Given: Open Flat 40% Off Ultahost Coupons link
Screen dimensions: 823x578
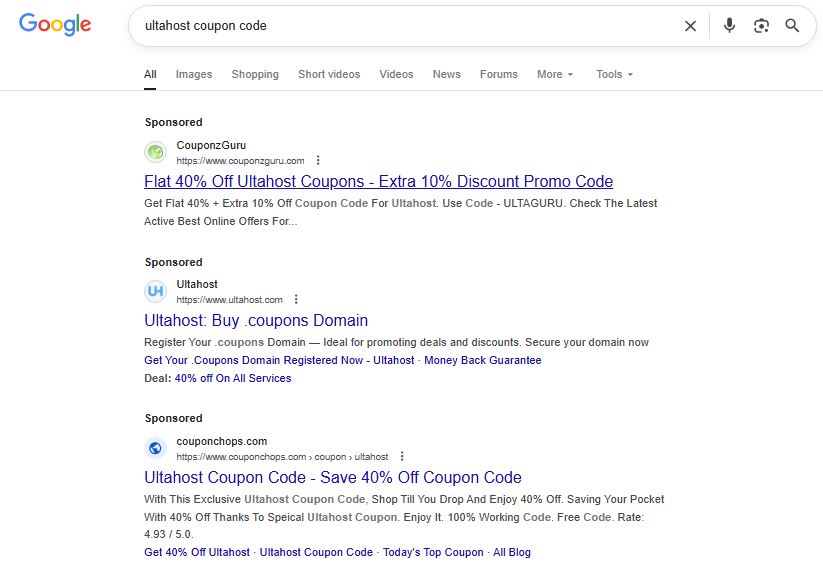Looking at the screenshot, I should point(378,182).
